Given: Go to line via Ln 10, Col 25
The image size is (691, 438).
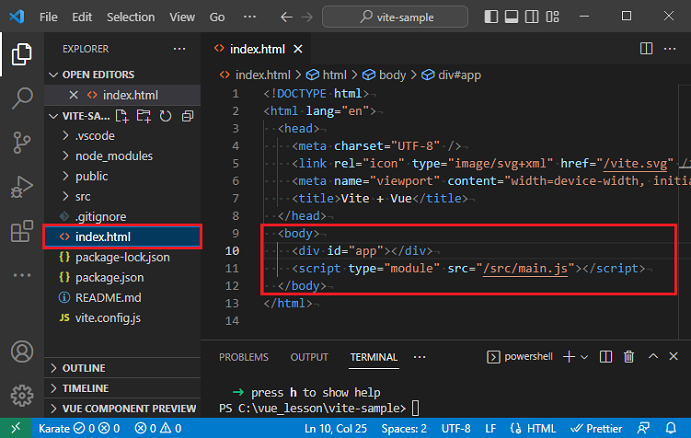Looking at the screenshot, I should coord(335,428).
